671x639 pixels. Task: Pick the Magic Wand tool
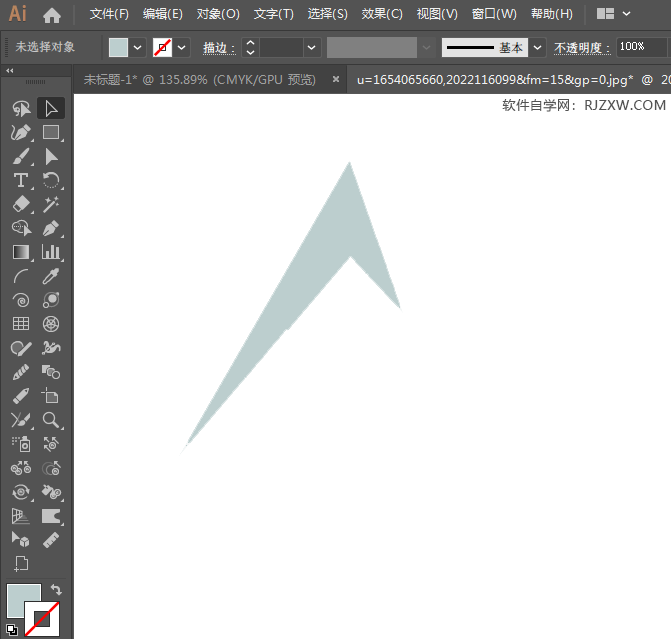pos(51,204)
